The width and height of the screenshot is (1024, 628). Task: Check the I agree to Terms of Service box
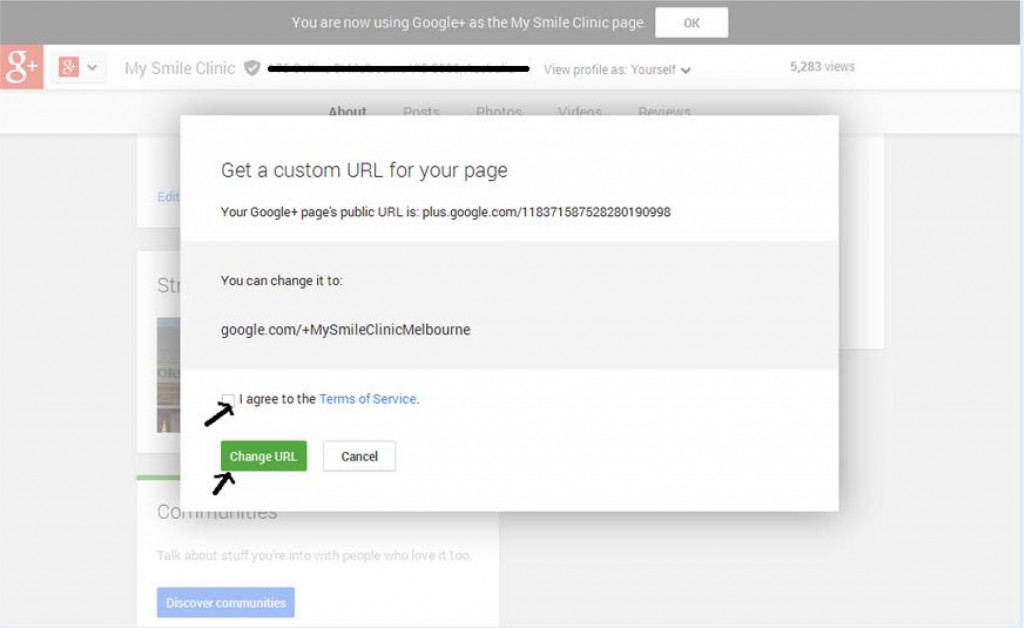pos(228,399)
